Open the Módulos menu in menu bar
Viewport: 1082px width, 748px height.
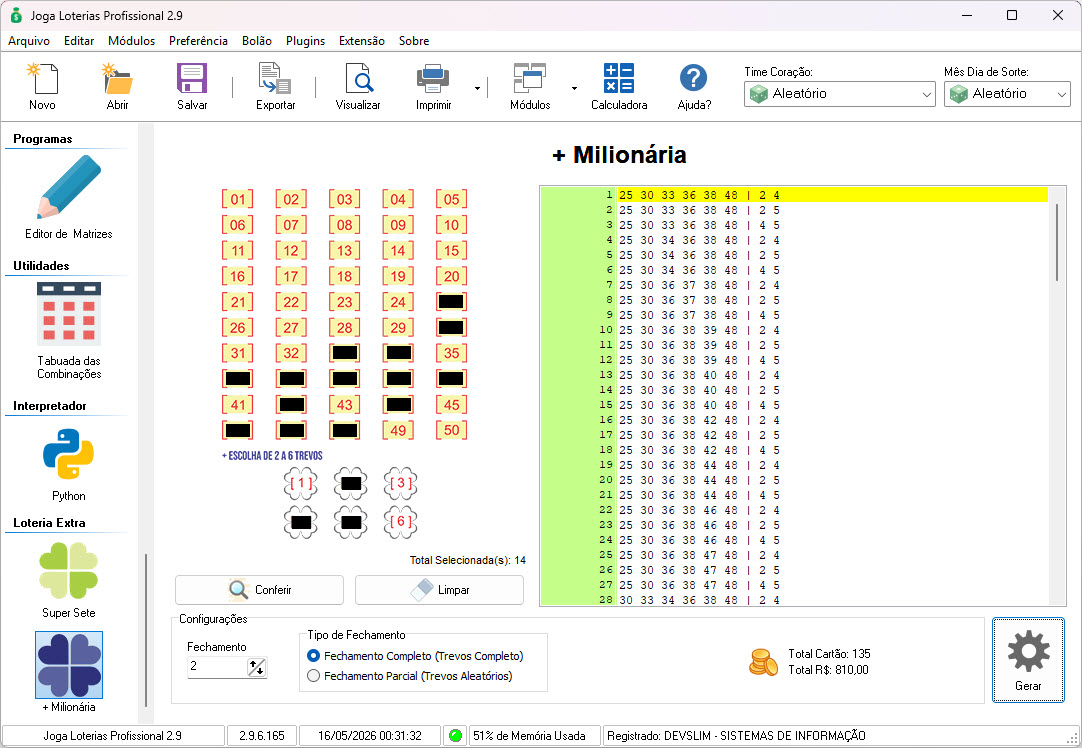pyautogui.click(x=131, y=41)
